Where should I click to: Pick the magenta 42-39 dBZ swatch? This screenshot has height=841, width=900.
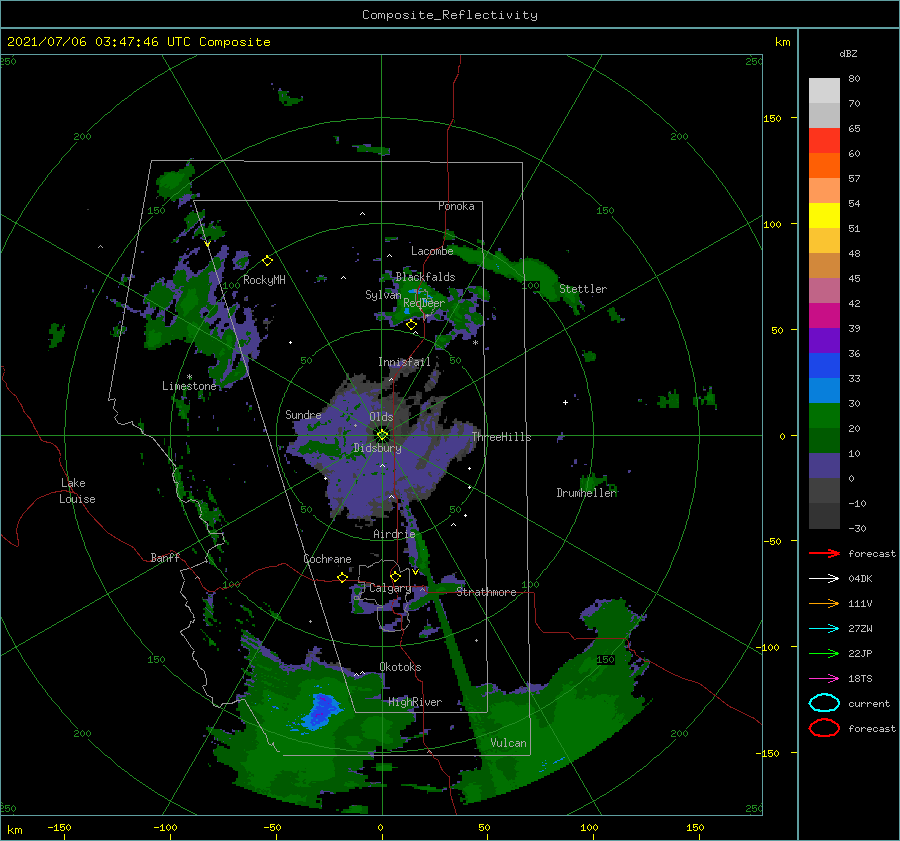[x=824, y=316]
